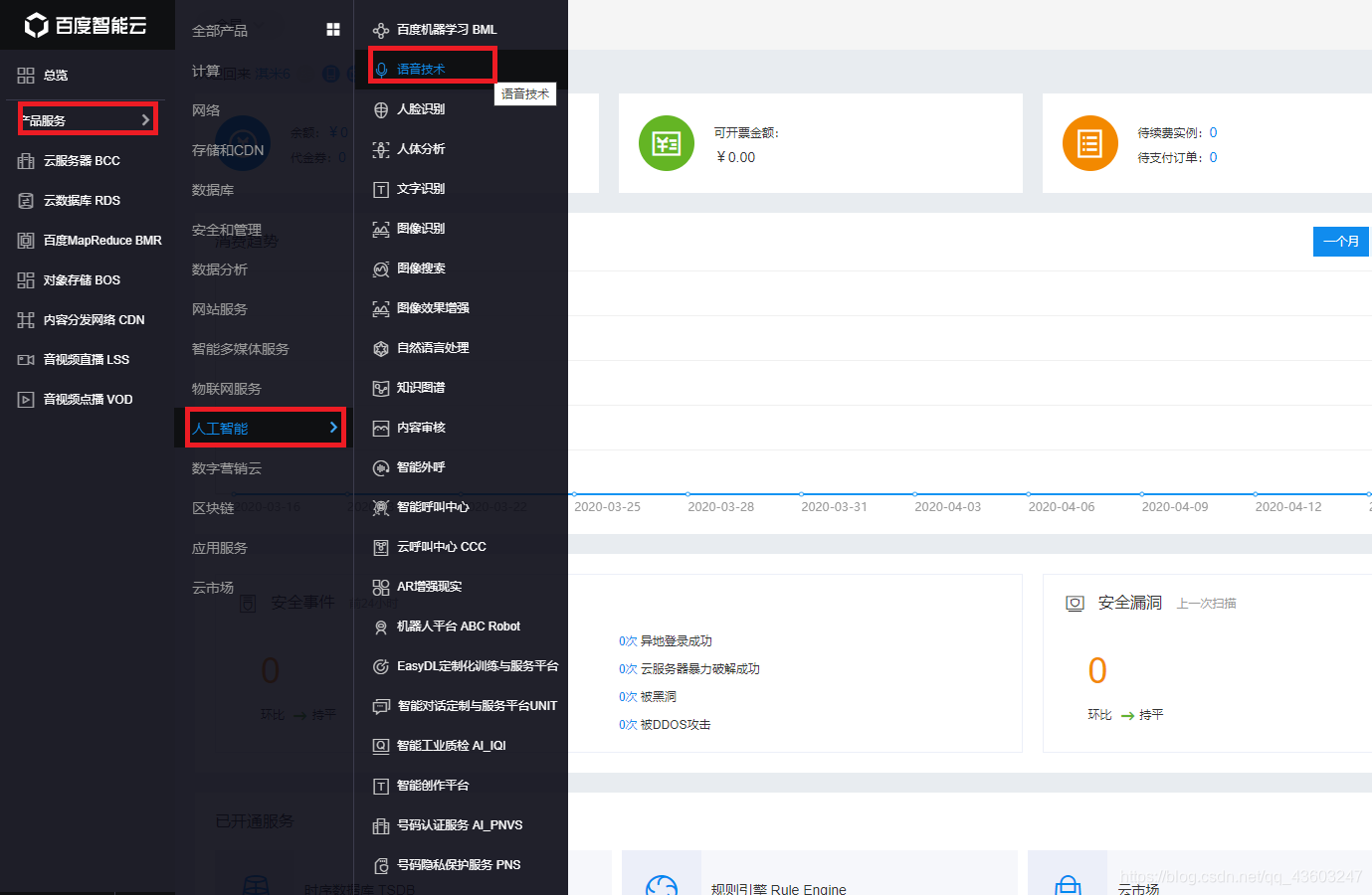Screen dimensions: 1372x895
Task: Open EasyDL定制化训练与服务平台
Action: click(478, 666)
